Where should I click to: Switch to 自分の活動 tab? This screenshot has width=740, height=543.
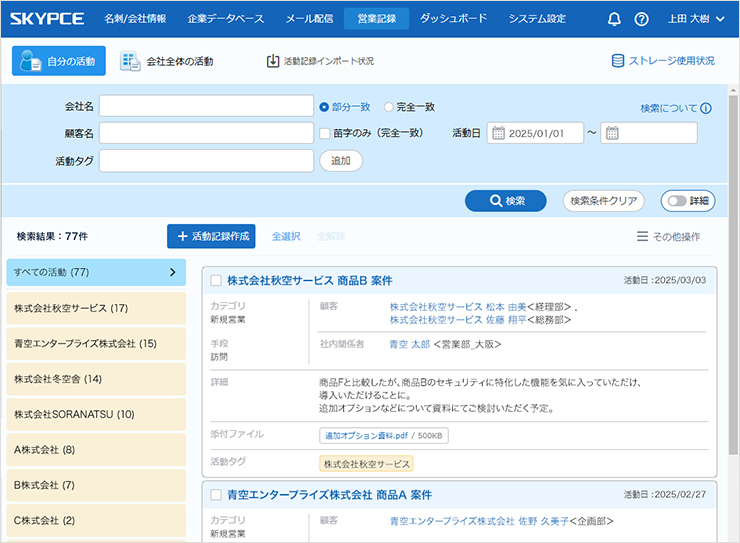pyautogui.click(x=59, y=61)
